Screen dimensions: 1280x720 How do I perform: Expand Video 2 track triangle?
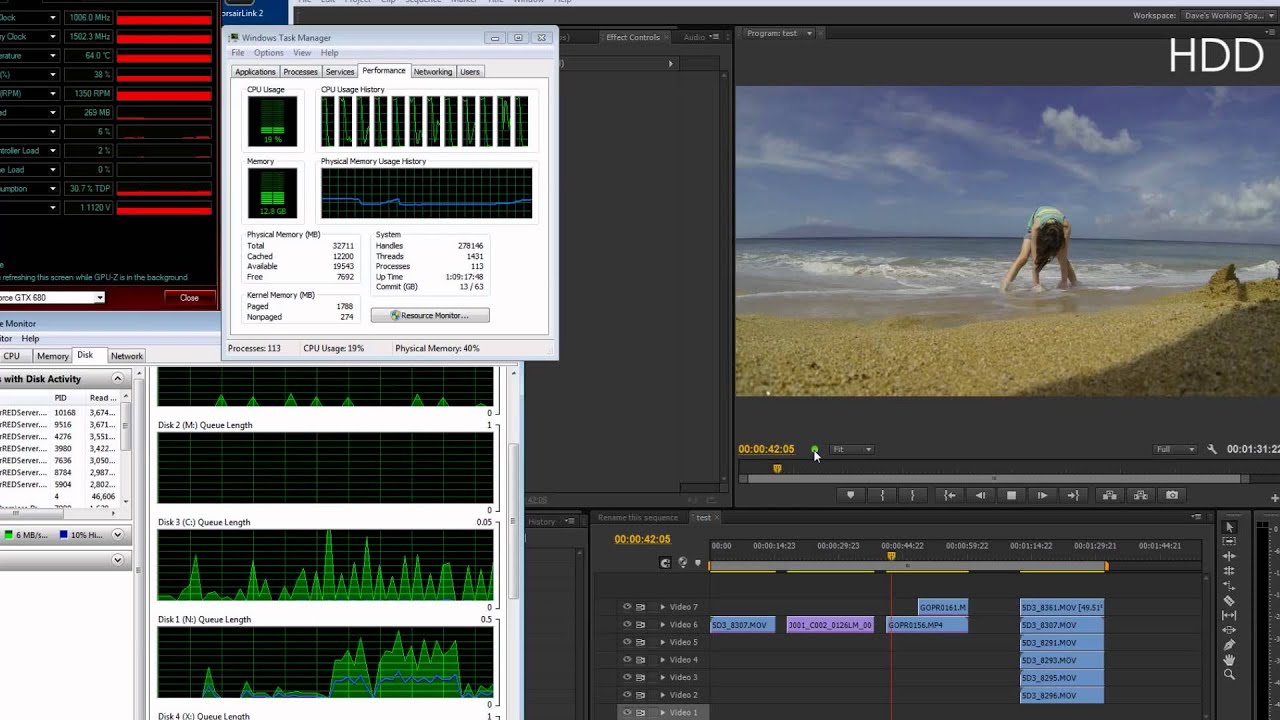[662, 695]
